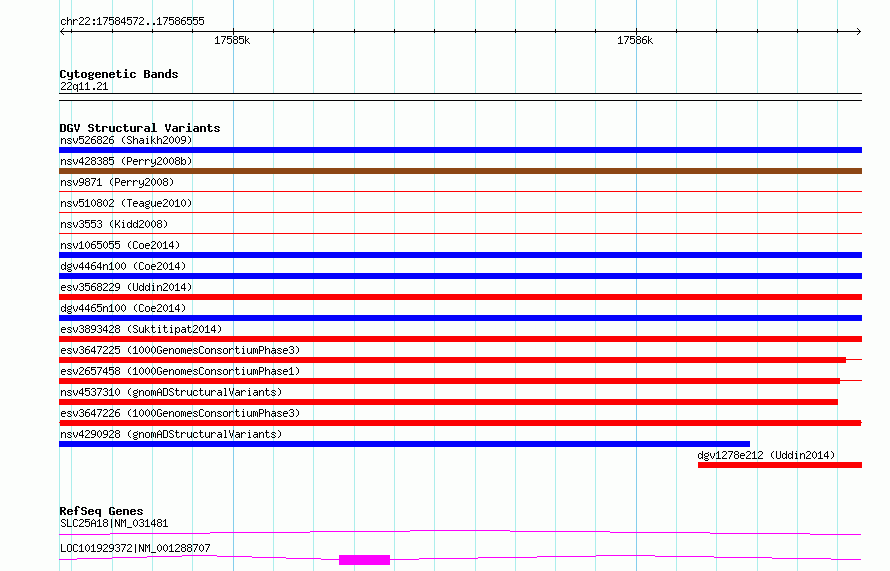Click the dgv1278e212 (Uddin2014) label
Viewport: 890px width, 571px height.
tap(766, 455)
